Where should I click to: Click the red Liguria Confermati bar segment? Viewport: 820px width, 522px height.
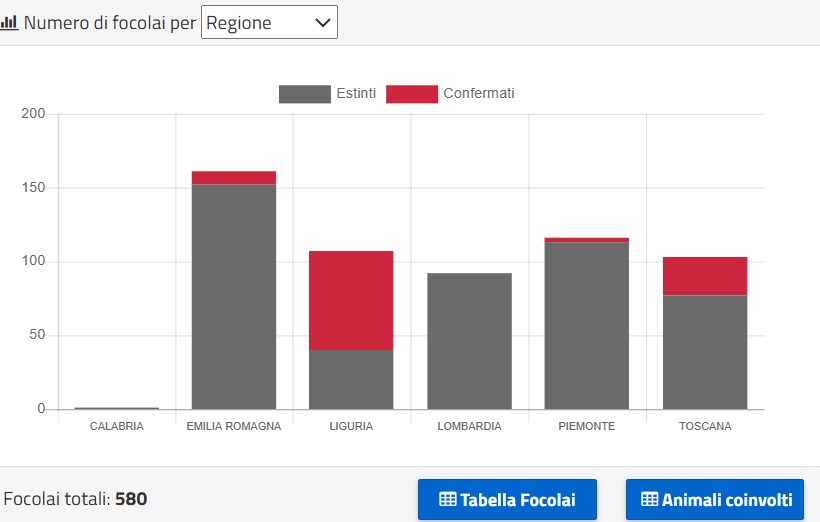coord(351,300)
